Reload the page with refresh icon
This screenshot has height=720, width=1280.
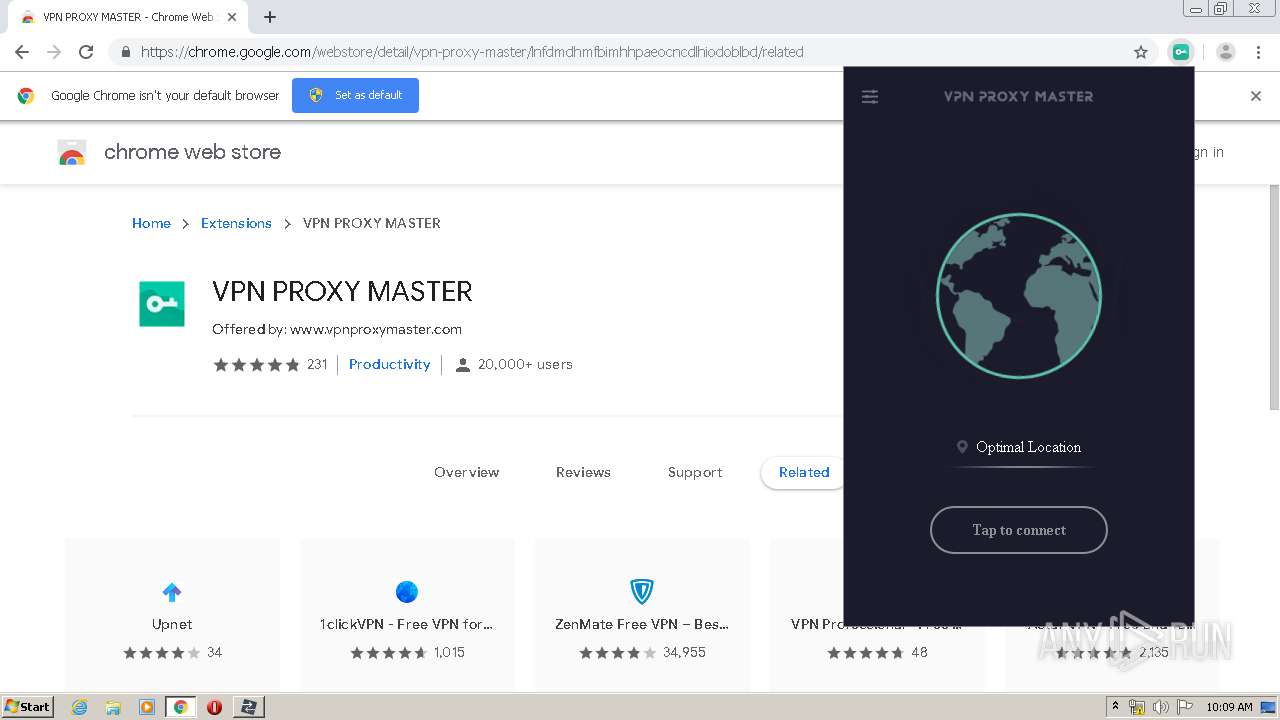point(86,52)
